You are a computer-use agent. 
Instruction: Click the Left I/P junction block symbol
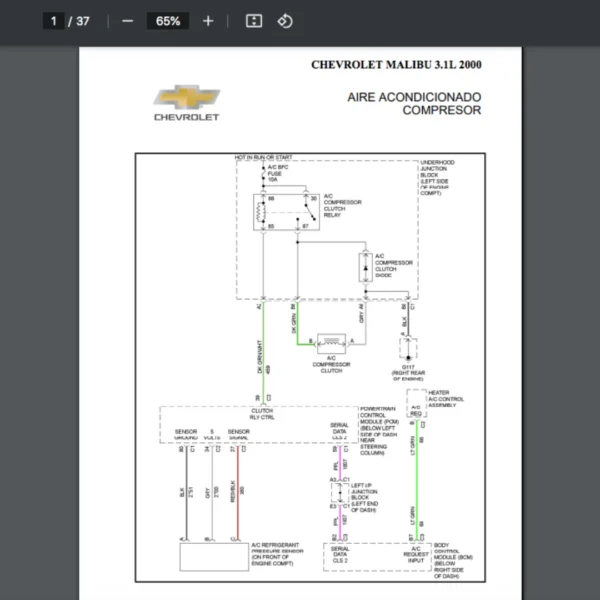coord(340,493)
